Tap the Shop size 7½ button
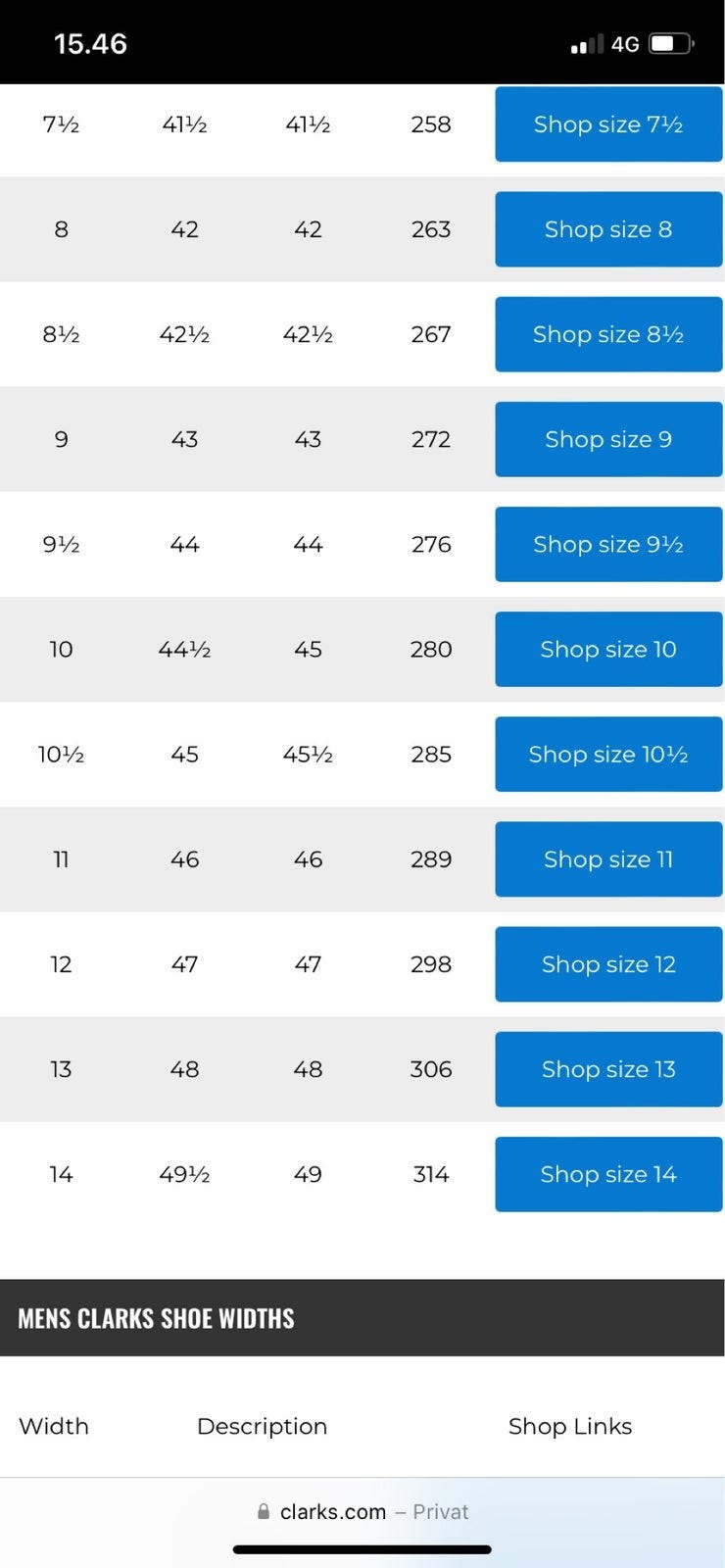This screenshot has height=1568, width=725. pyautogui.click(x=608, y=124)
